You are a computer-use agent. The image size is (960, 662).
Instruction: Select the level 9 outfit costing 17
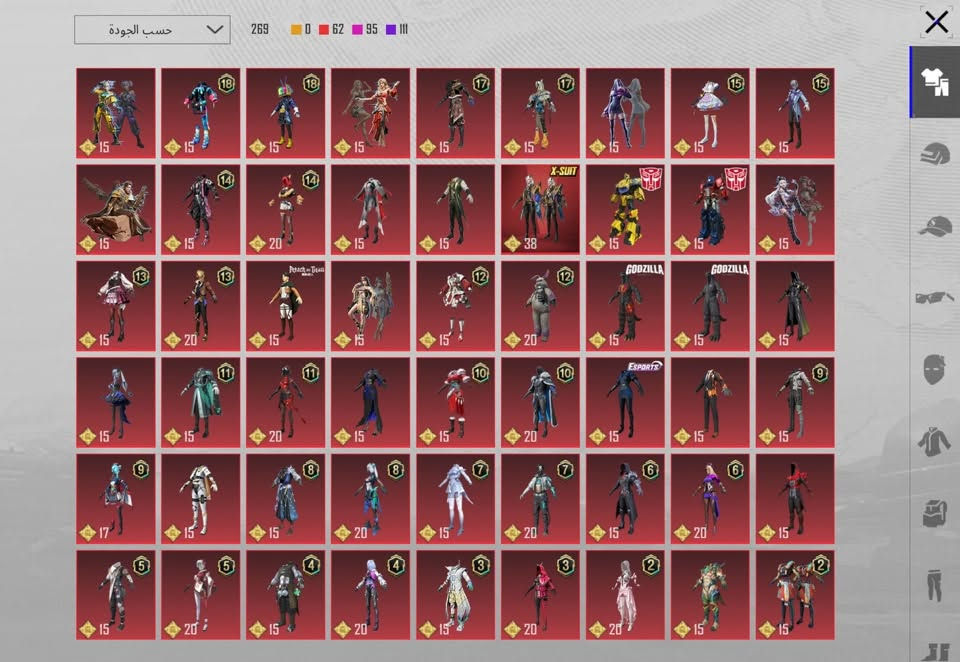[116, 498]
